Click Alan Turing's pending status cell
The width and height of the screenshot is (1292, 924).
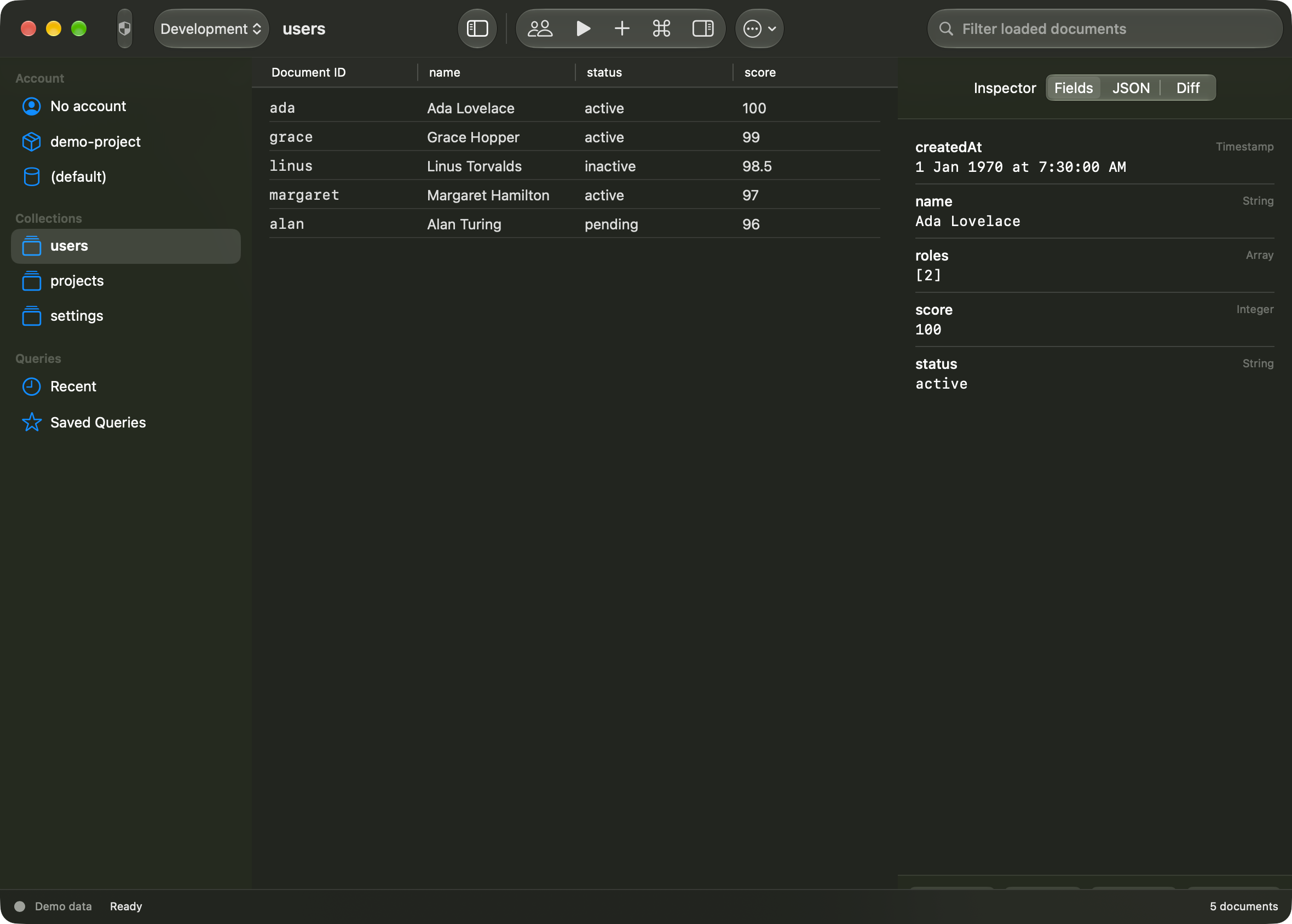(x=611, y=224)
